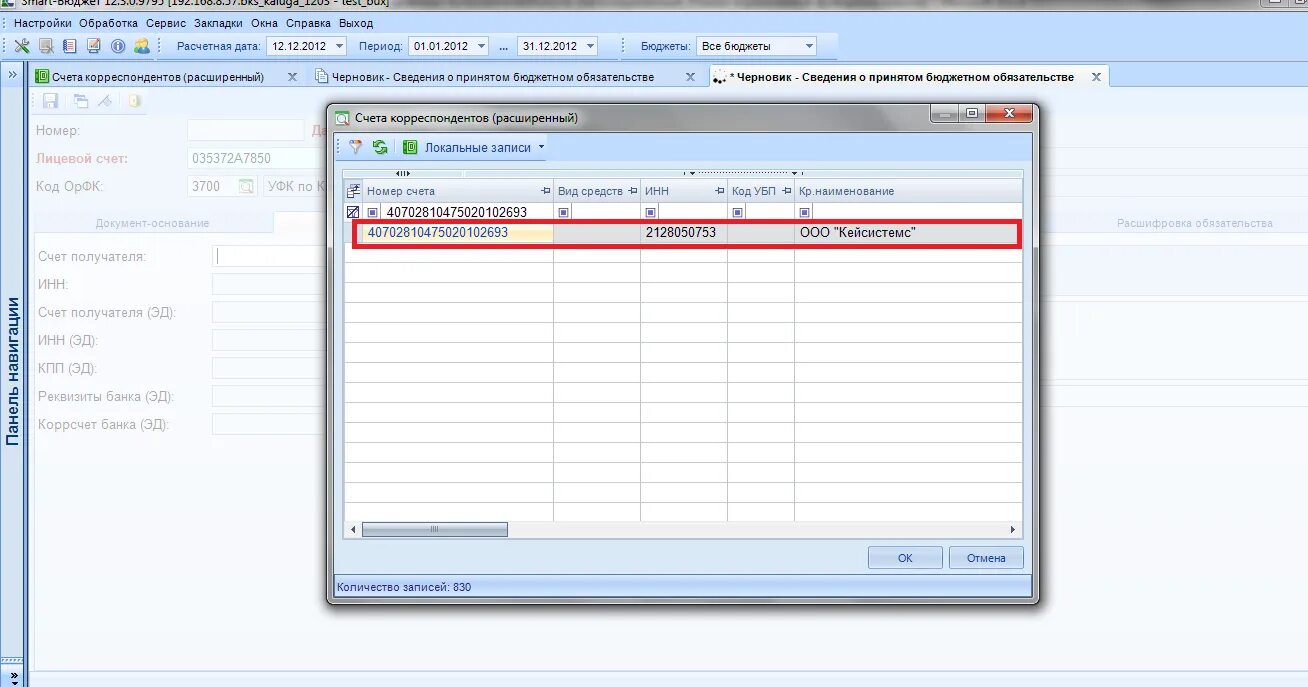Click the green refresh icon in dialog
The image size is (1308, 687).
[380, 147]
